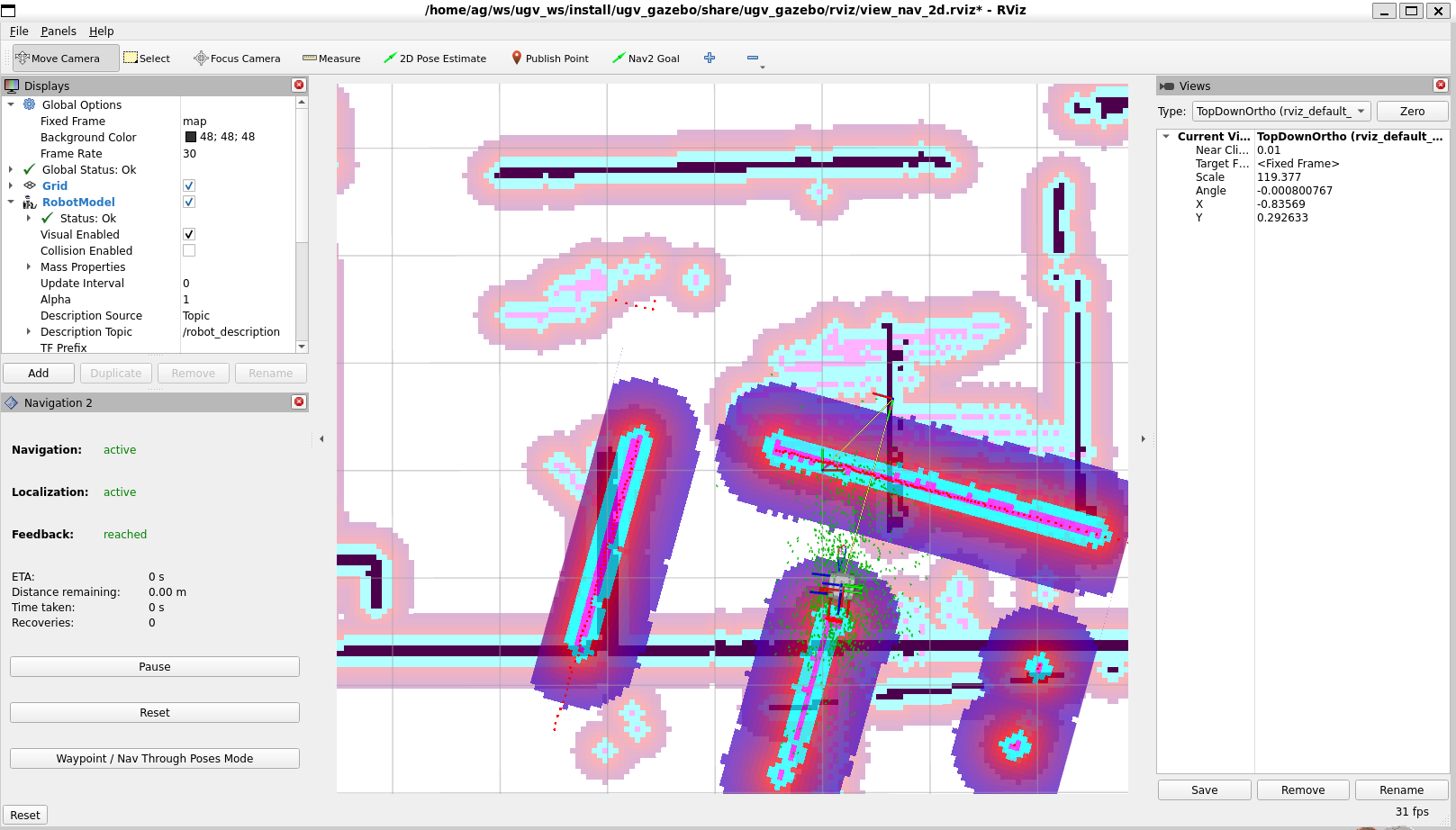Close the Displays panel

click(x=299, y=85)
